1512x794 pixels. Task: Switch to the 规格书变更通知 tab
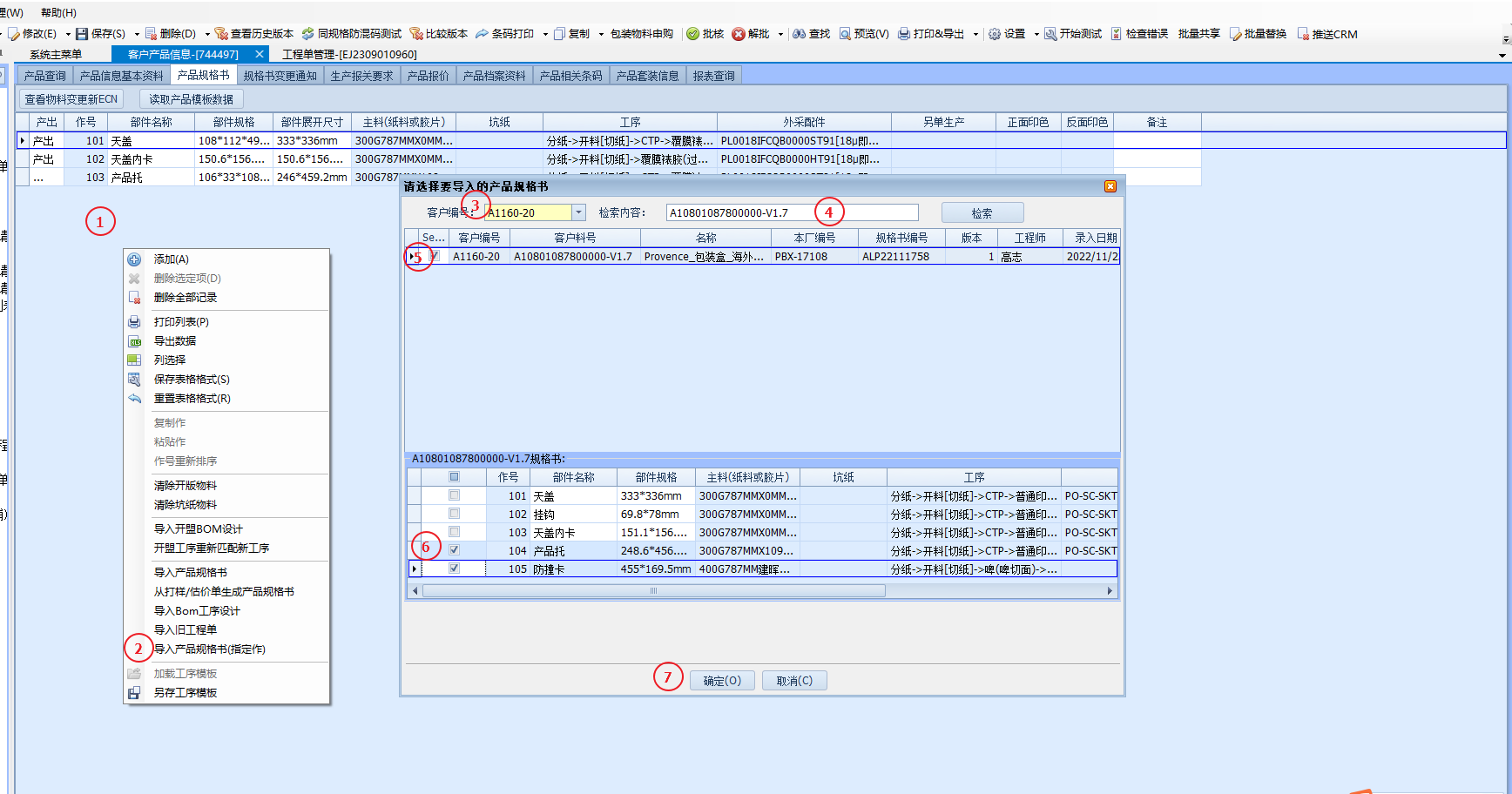280,76
